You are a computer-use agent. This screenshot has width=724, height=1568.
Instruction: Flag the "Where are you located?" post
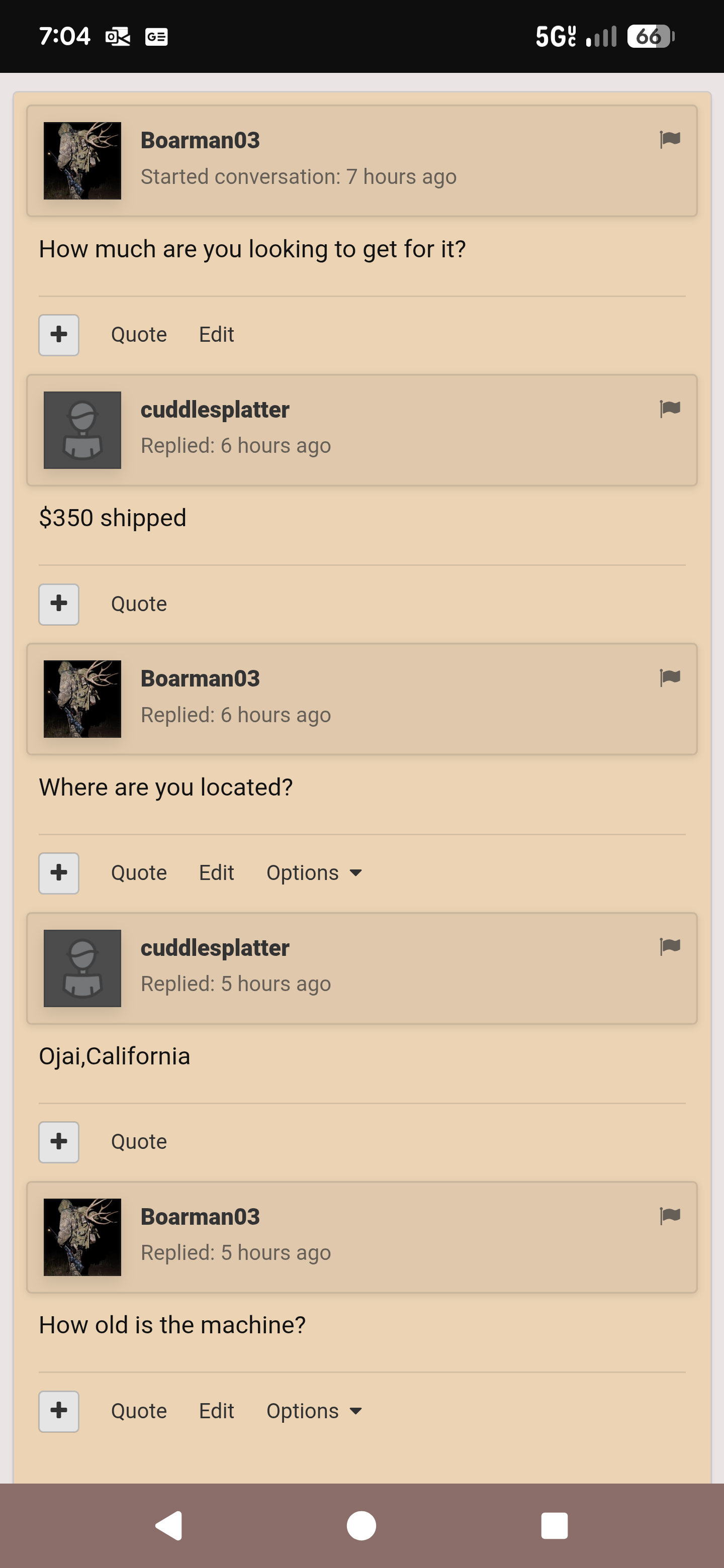(x=670, y=677)
